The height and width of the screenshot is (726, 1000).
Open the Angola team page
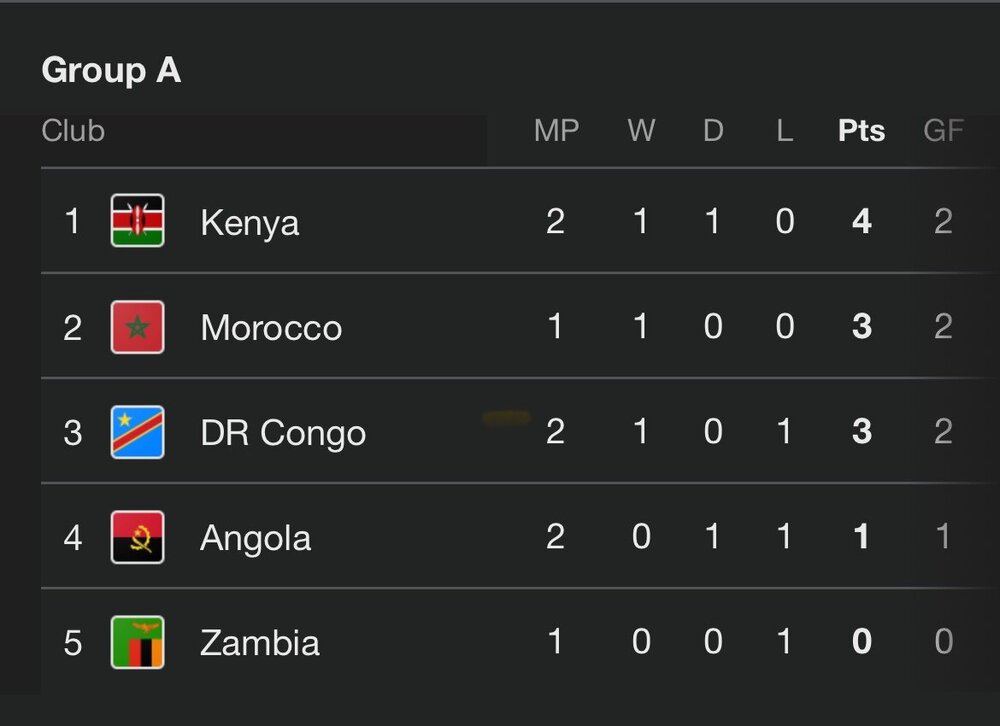tap(255, 538)
